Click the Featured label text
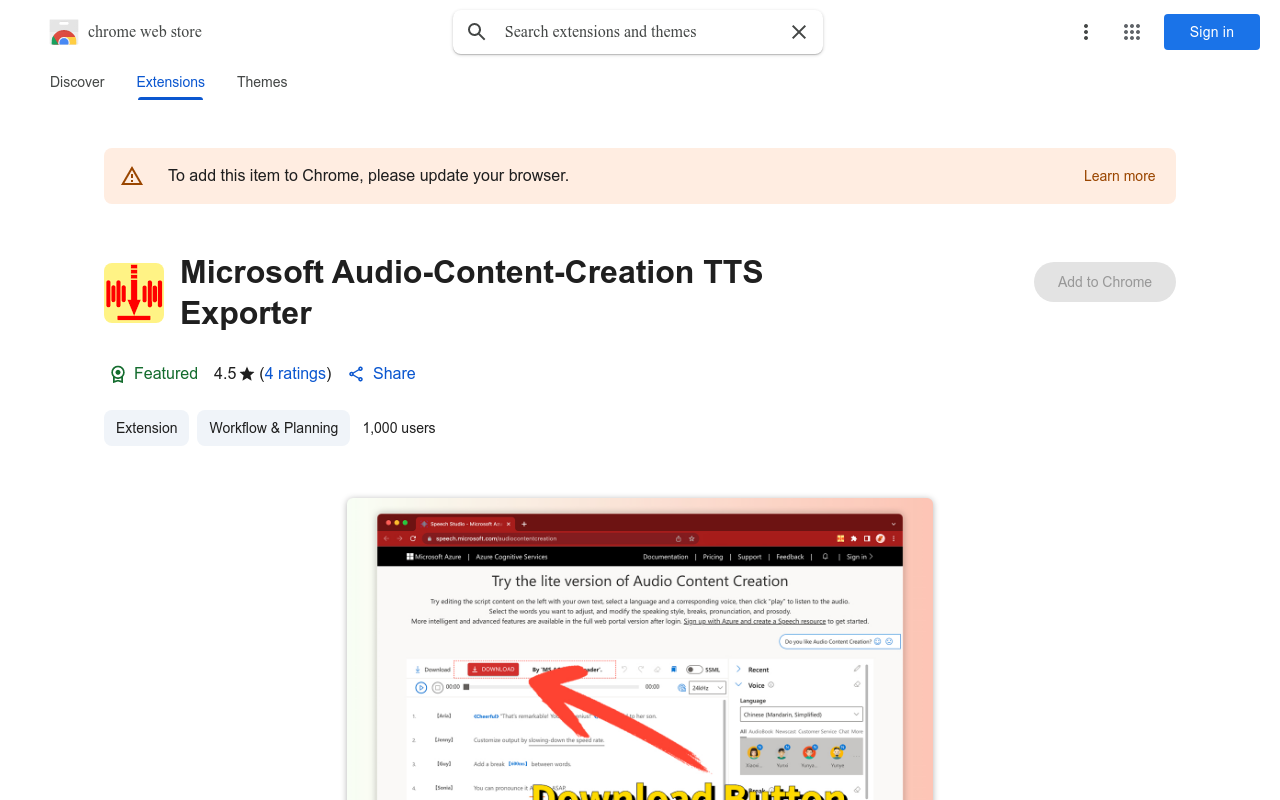The image size is (1280, 800). [166, 373]
